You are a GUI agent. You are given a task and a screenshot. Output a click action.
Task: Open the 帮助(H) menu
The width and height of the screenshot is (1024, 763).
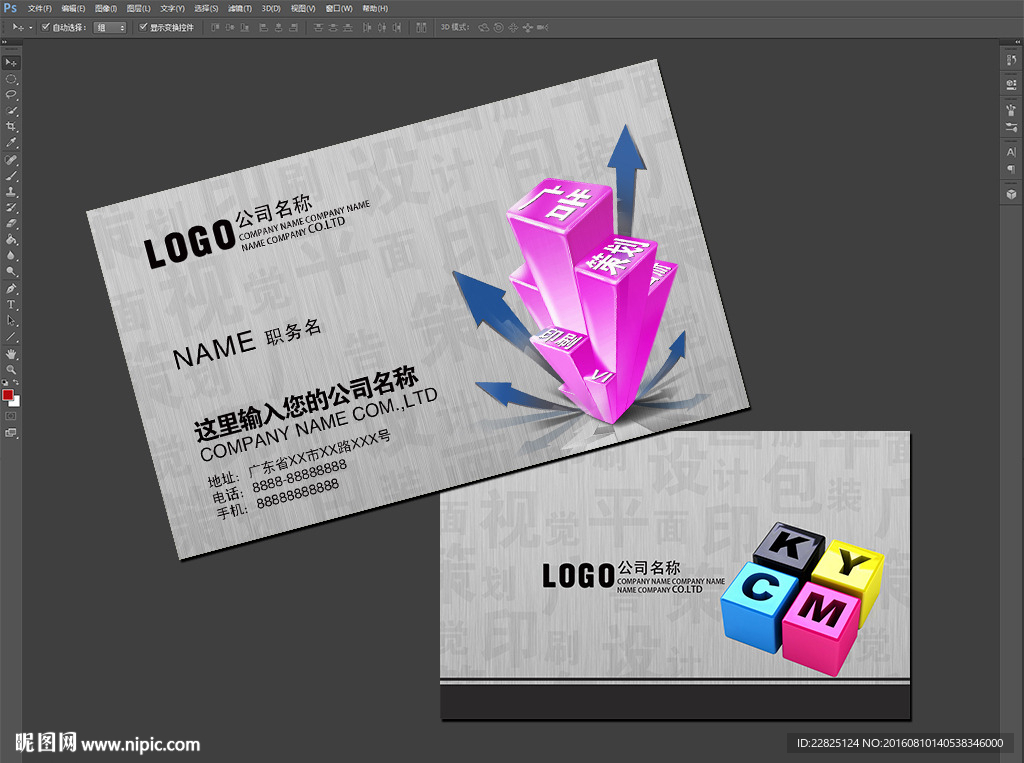[x=375, y=8]
